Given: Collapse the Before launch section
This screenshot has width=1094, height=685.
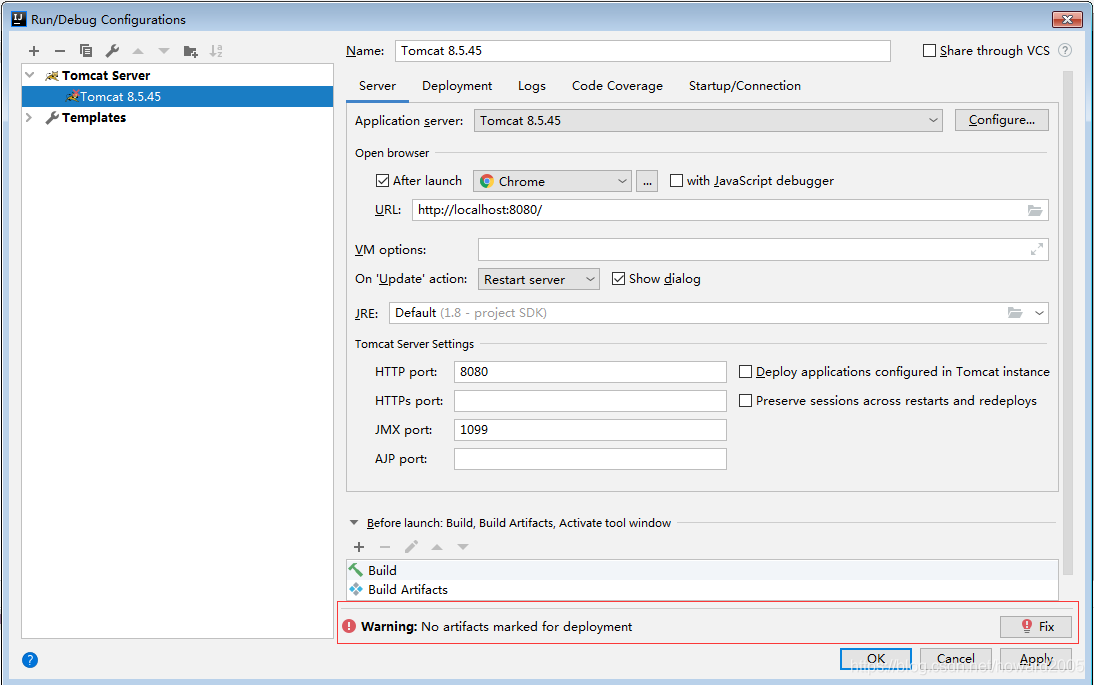Looking at the screenshot, I should (354, 522).
